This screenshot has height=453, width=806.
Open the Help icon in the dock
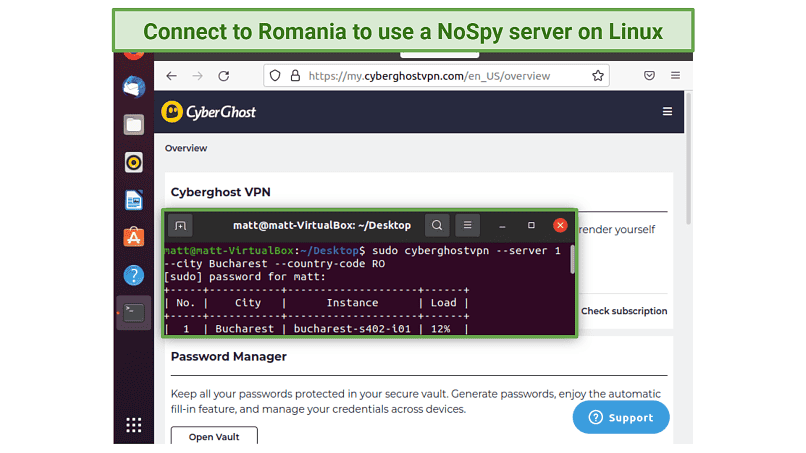click(x=134, y=276)
